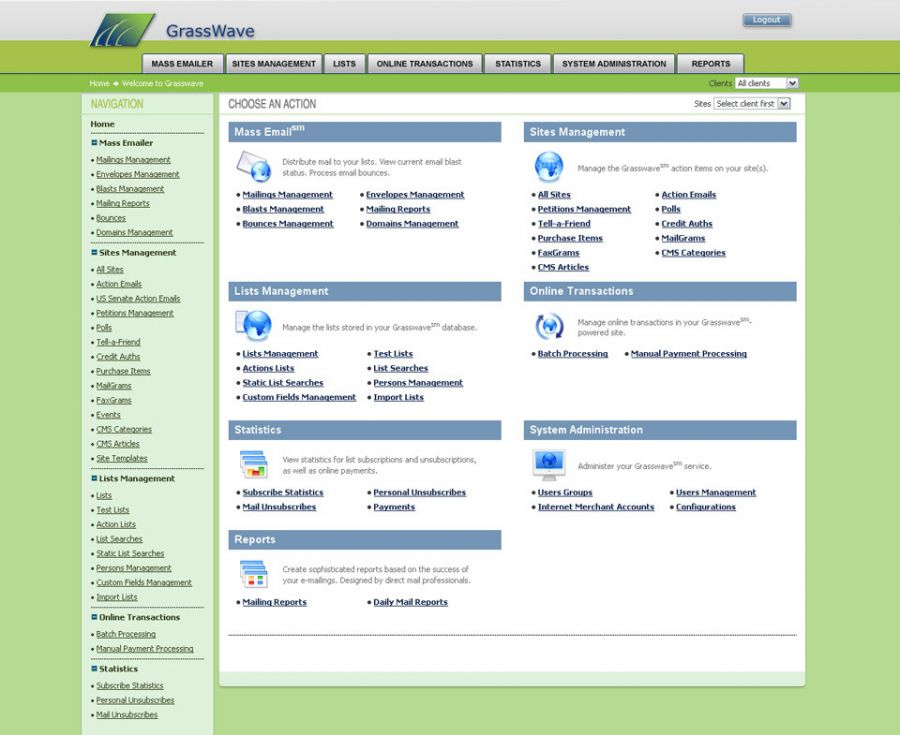Screen dimensions: 900x735
Task: Open US Senate Action Emails in sidebar
Action: [138, 298]
